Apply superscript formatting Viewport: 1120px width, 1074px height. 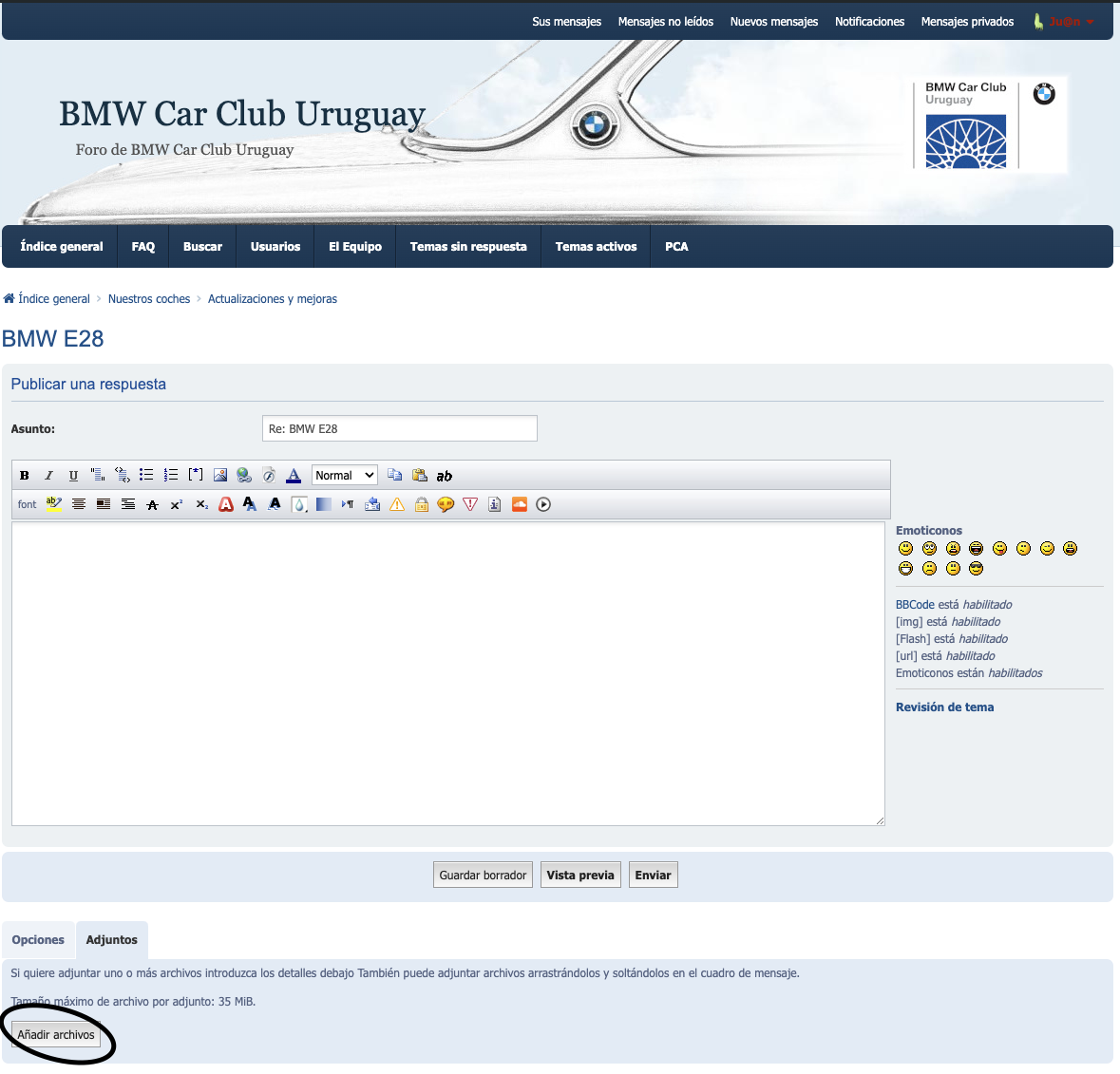[x=176, y=504]
